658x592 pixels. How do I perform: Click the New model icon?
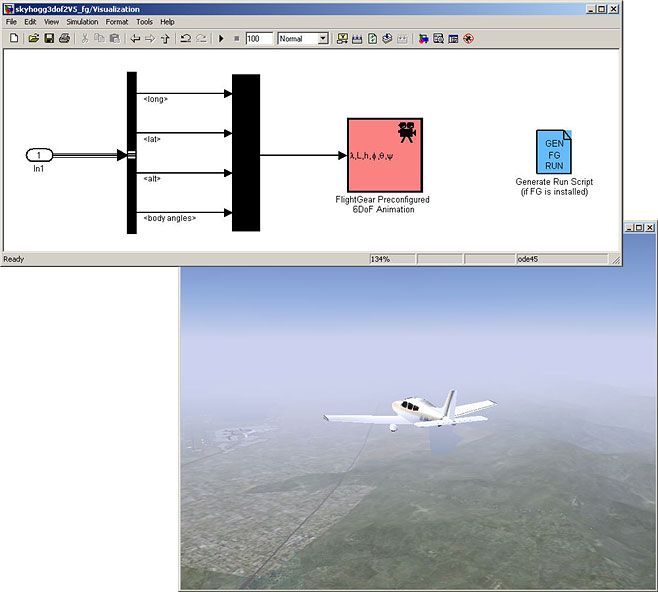14,39
